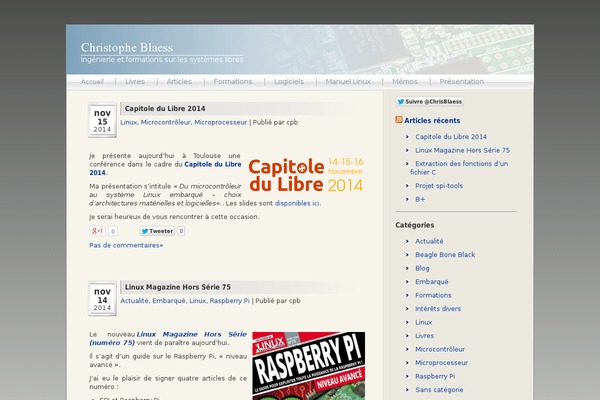
Task: Select the Formations category in sidebar
Action: (x=433, y=295)
